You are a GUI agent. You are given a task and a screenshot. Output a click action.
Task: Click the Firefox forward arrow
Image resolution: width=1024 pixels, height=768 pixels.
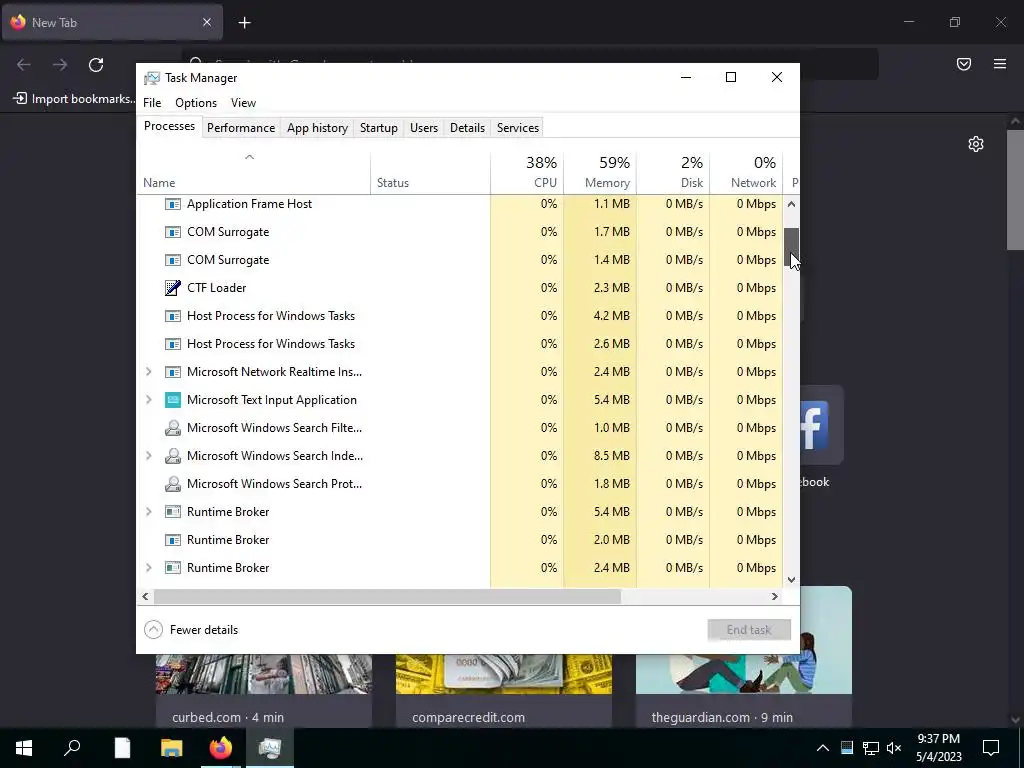coord(60,65)
